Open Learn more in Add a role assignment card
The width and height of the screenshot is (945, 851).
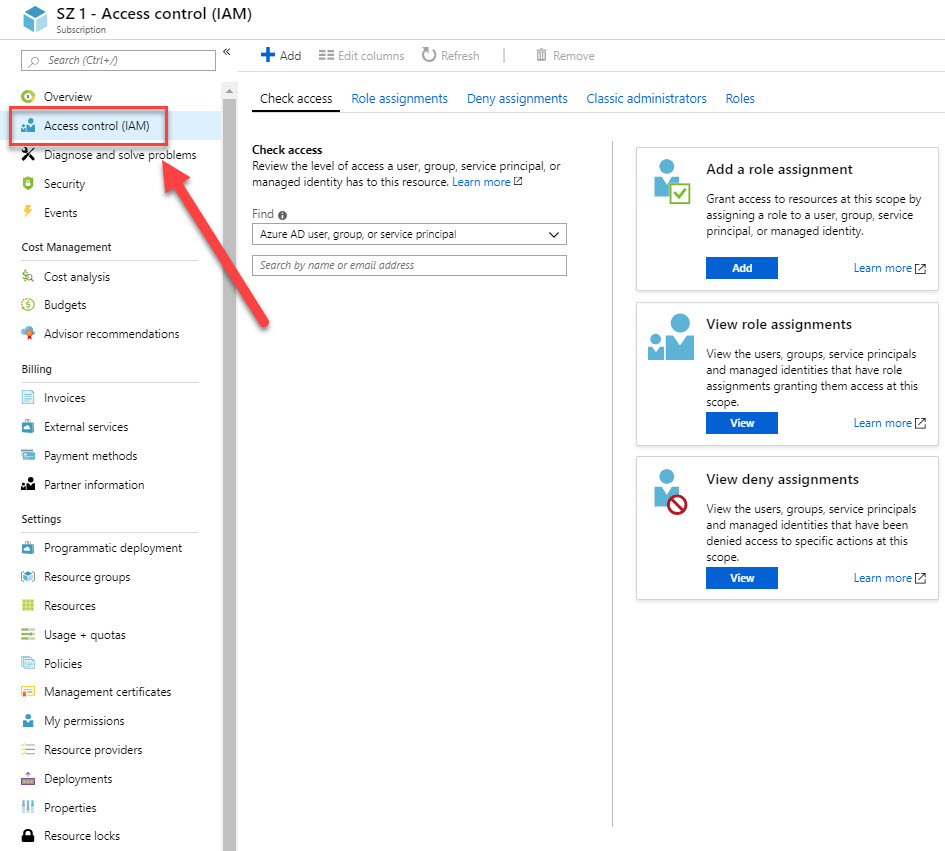[x=889, y=268]
